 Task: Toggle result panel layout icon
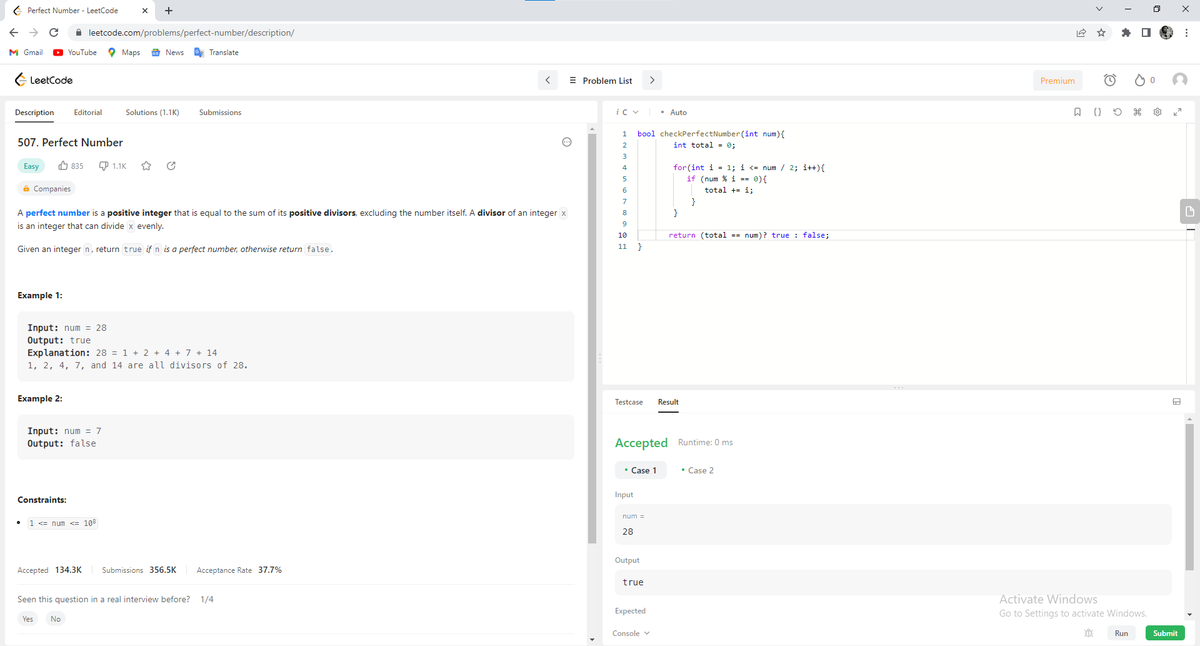pyautogui.click(x=1177, y=402)
